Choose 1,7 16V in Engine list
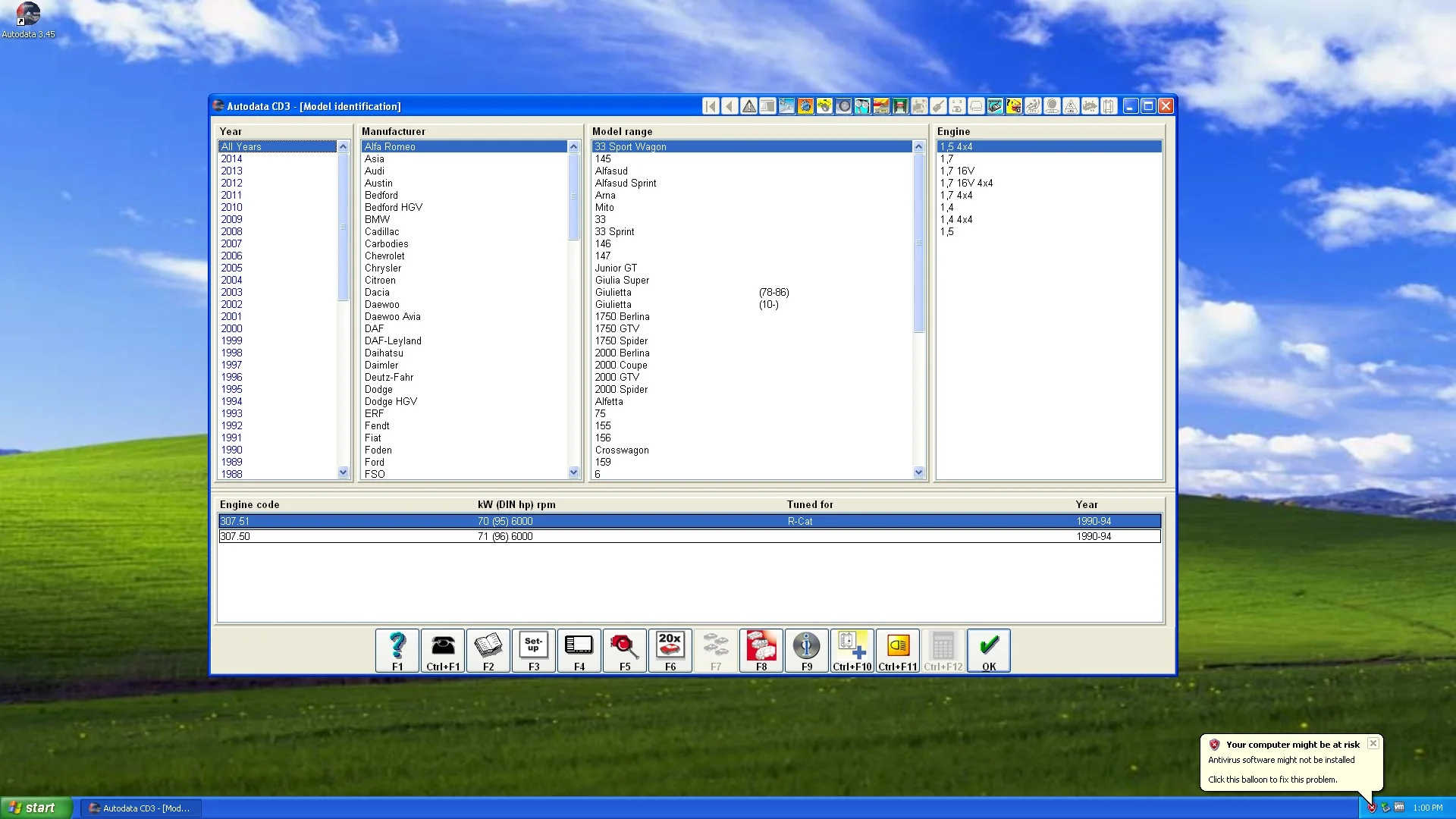The width and height of the screenshot is (1456, 819). (957, 171)
